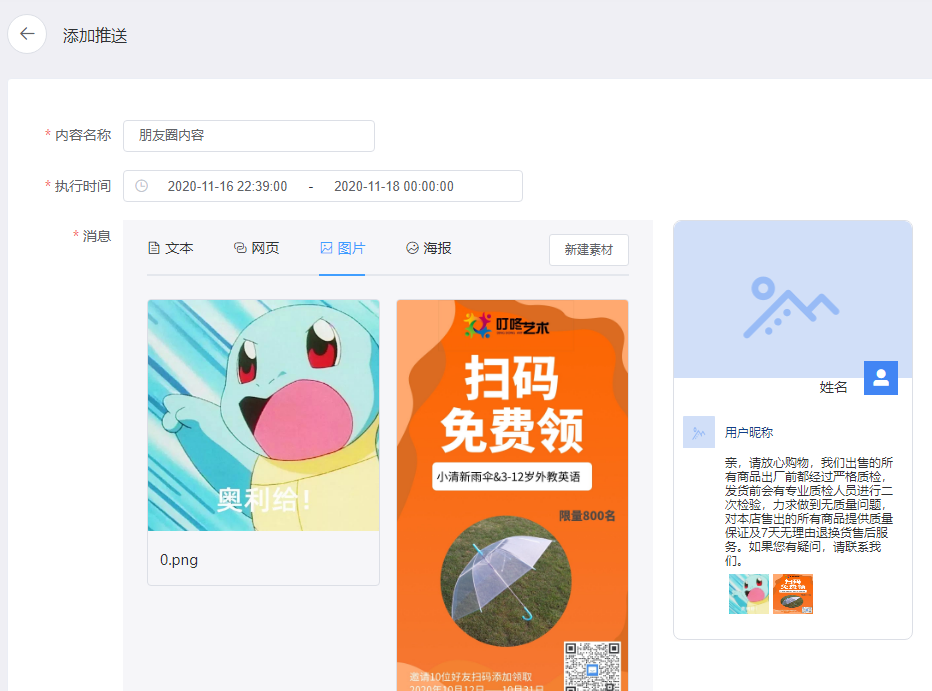The image size is (932, 691).
Task: Click the orange poster thumbnail in preview
Action: click(793, 594)
